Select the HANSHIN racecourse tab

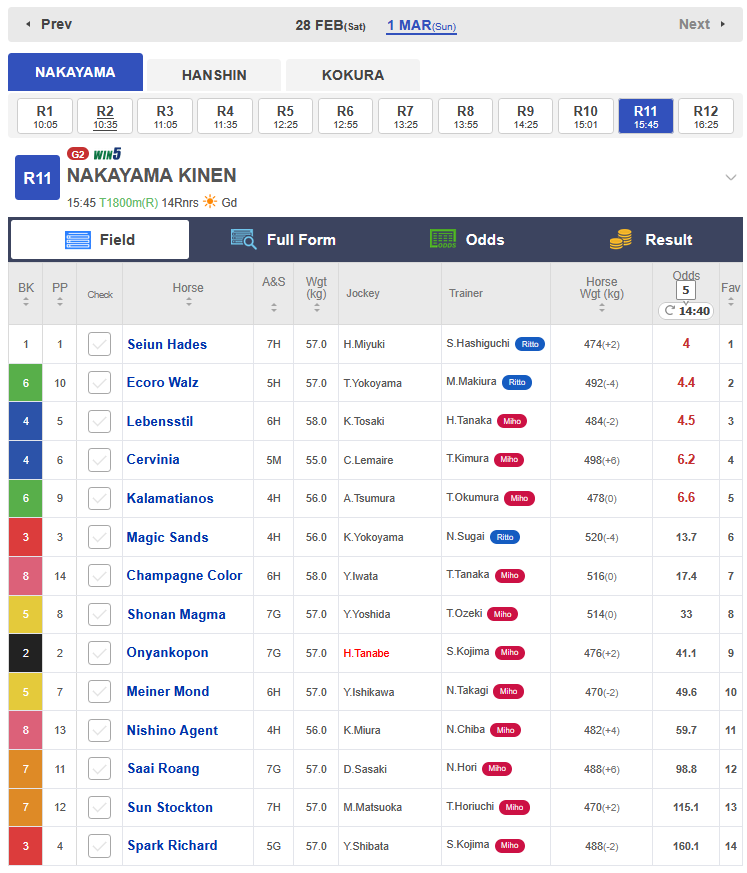click(x=214, y=75)
